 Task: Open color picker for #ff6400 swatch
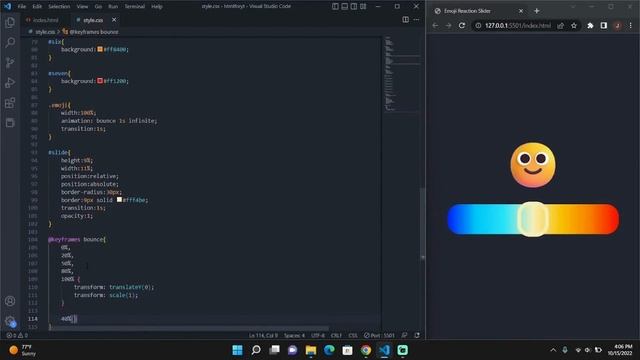click(x=100, y=49)
